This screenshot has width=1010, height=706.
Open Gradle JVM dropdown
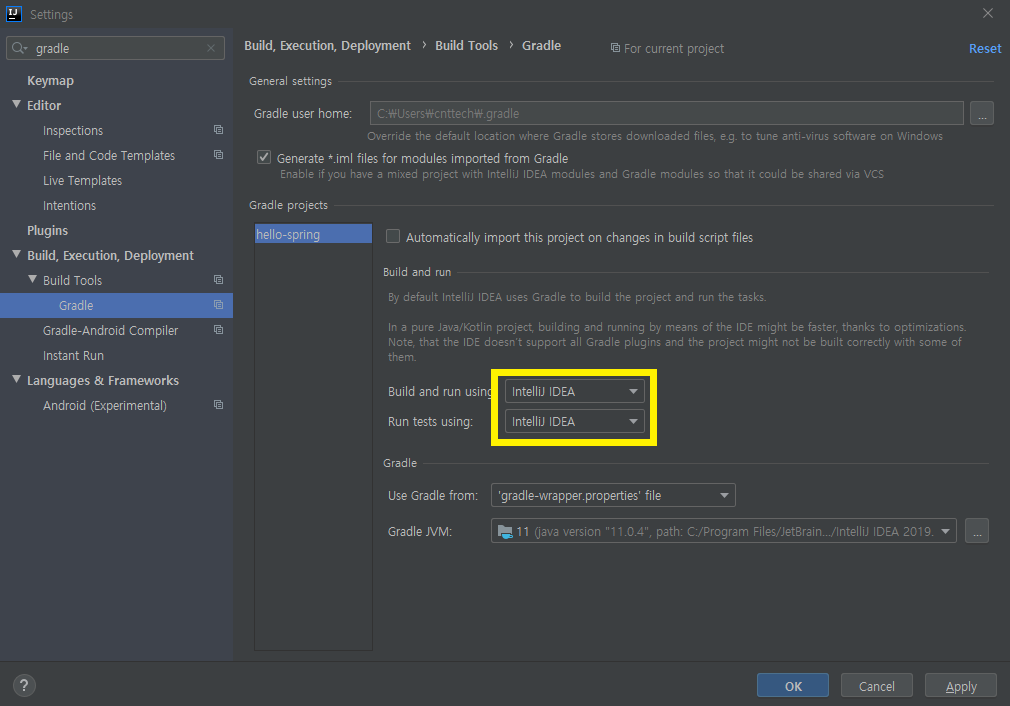pyautogui.click(x=723, y=531)
